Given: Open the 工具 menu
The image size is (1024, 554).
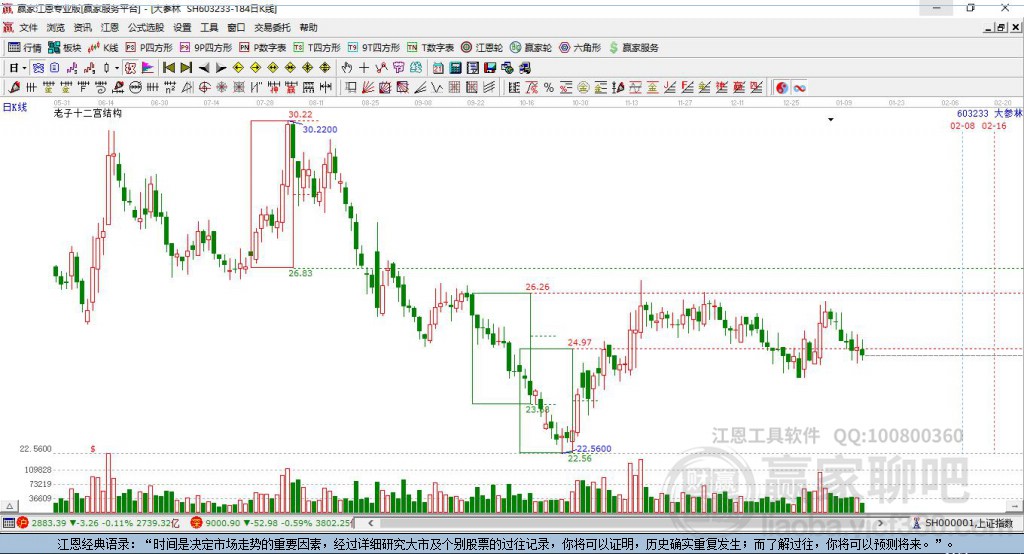Looking at the screenshot, I should 209,27.
